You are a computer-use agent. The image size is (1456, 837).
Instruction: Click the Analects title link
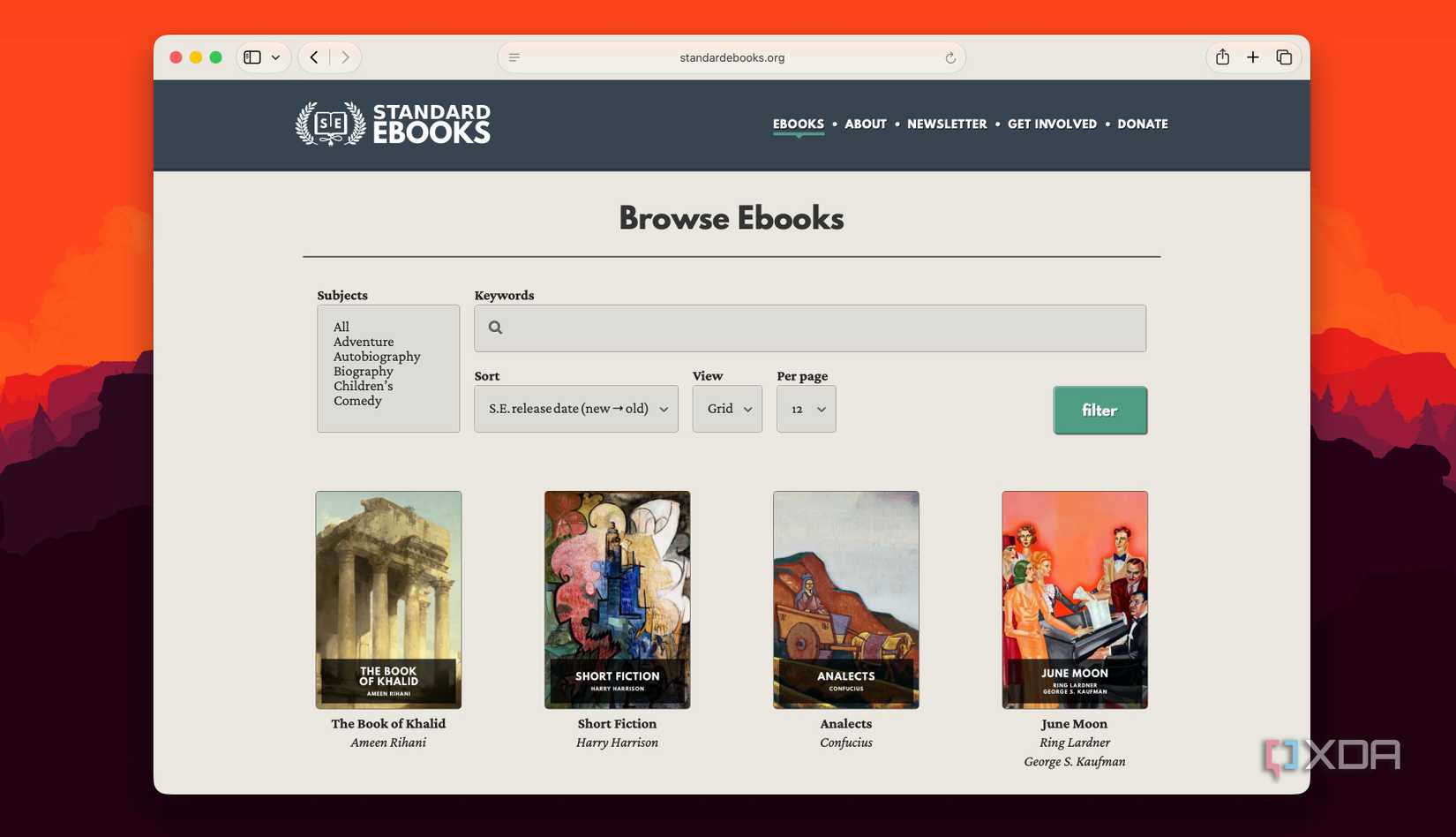coord(846,724)
